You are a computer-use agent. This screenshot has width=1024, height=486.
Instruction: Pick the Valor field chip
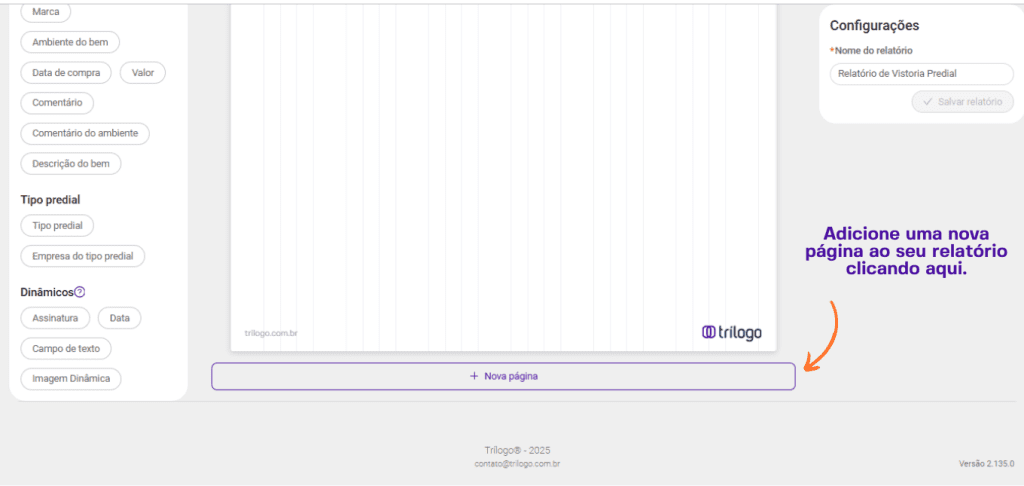(x=142, y=73)
